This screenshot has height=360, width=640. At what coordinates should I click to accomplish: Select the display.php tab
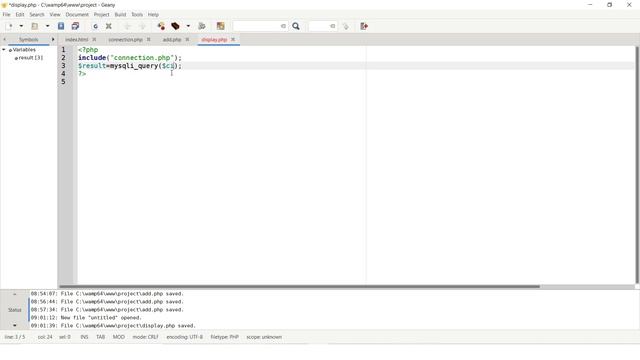point(214,40)
